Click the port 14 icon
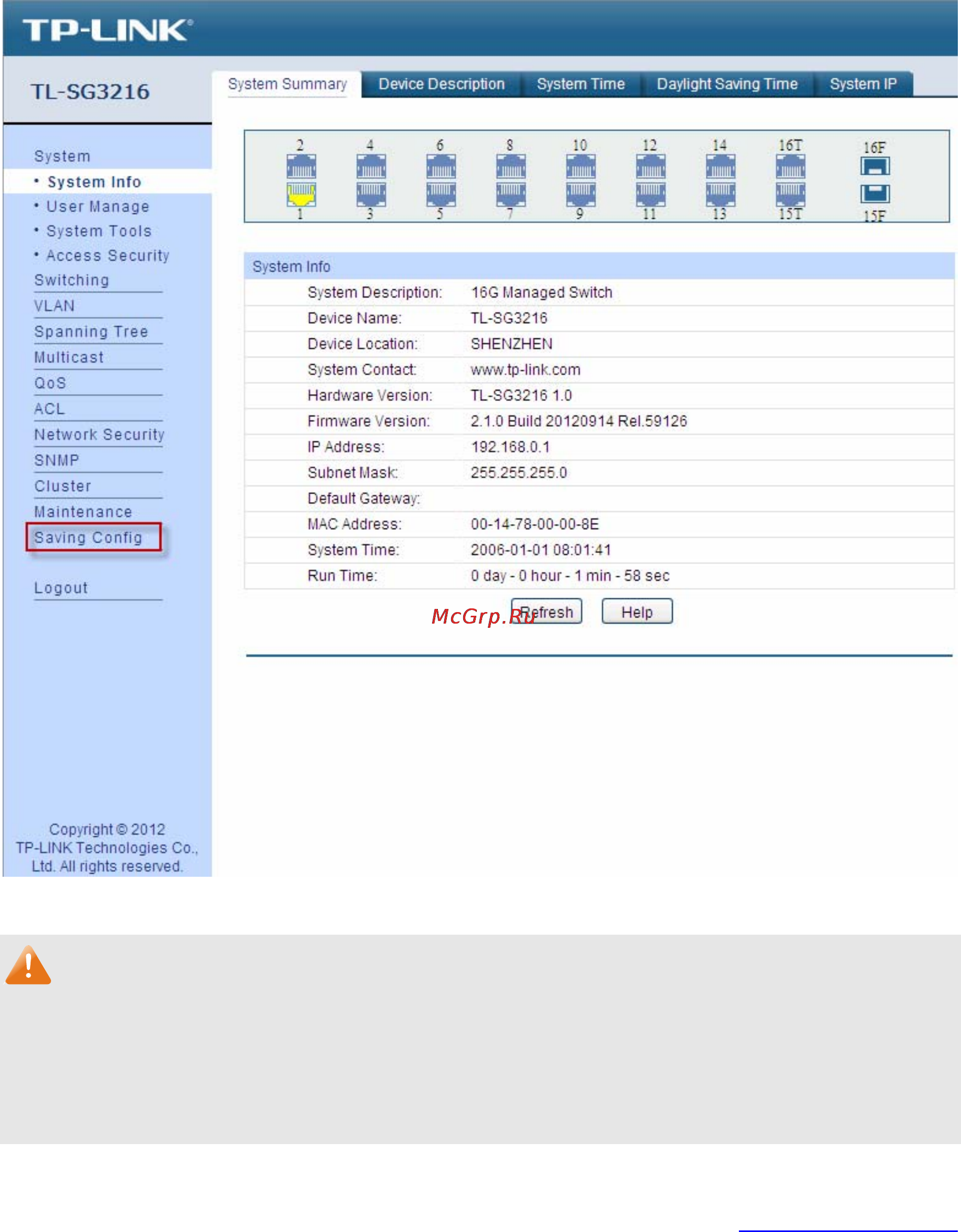The width and height of the screenshot is (961, 1232). (721, 166)
